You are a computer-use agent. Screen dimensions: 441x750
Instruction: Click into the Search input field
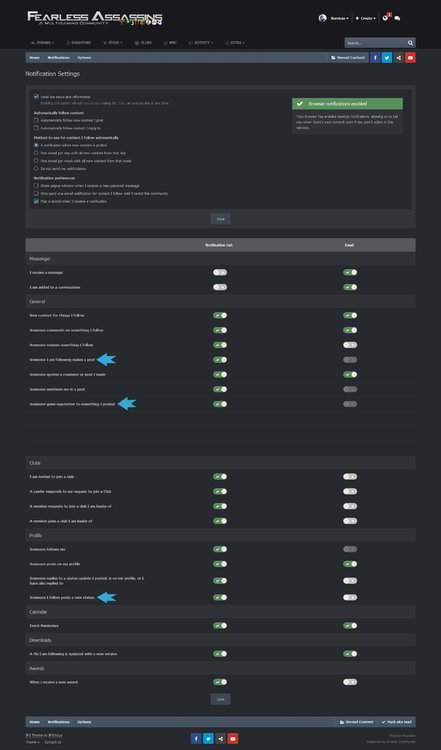375,43
